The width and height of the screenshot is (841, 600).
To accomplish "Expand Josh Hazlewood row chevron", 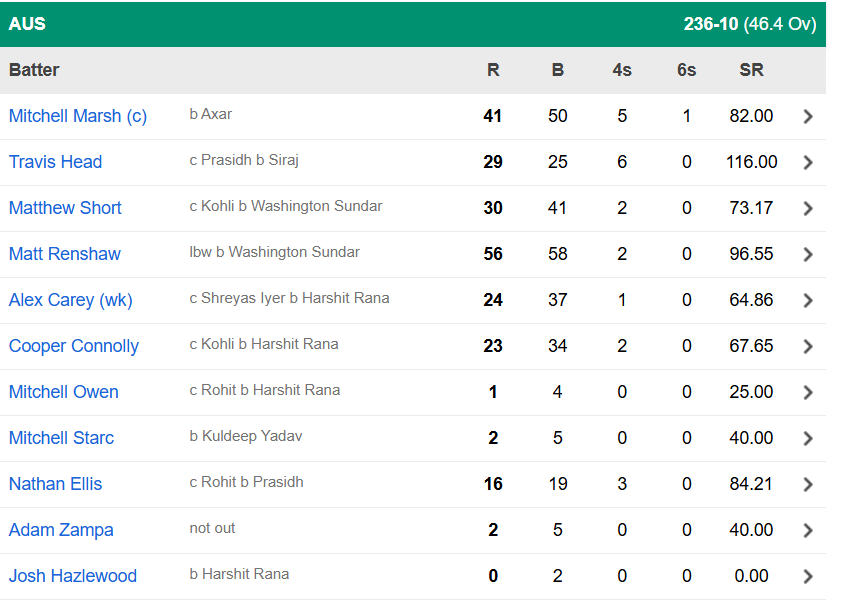I will point(808,576).
